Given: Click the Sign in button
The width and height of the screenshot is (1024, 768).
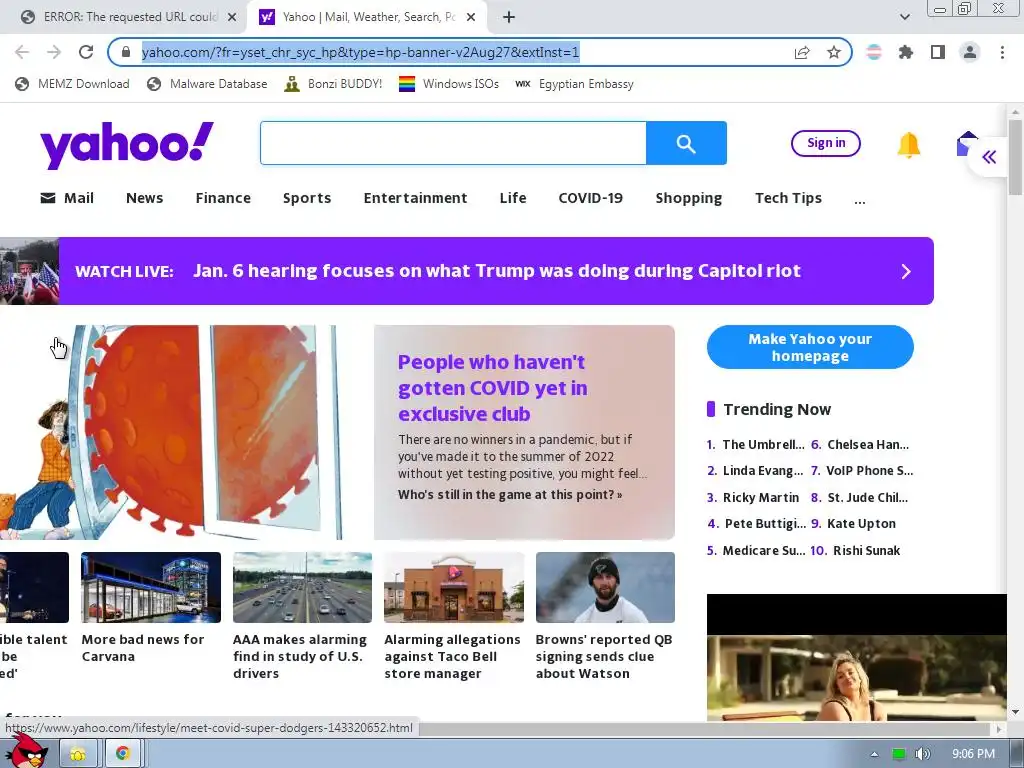Looking at the screenshot, I should pos(825,143).
